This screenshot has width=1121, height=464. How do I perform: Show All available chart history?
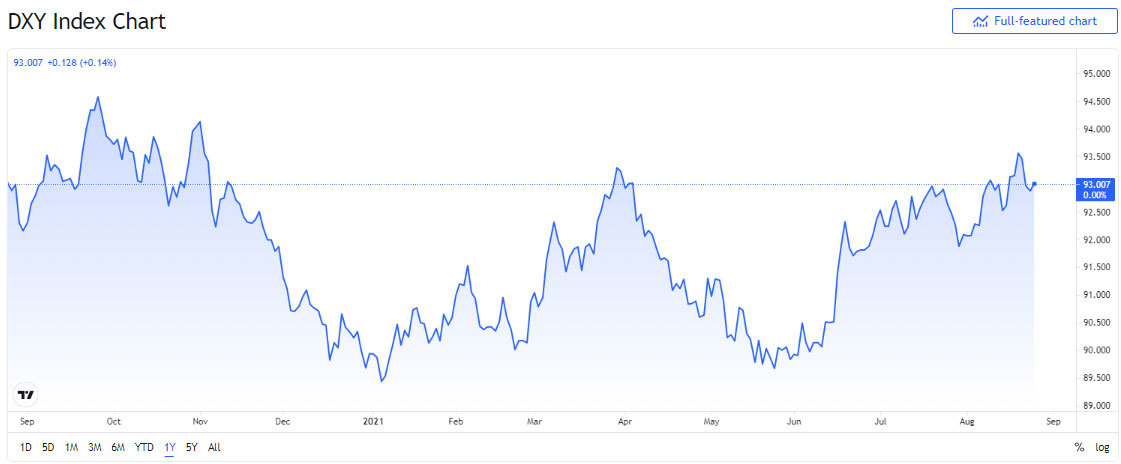[214, 447]
